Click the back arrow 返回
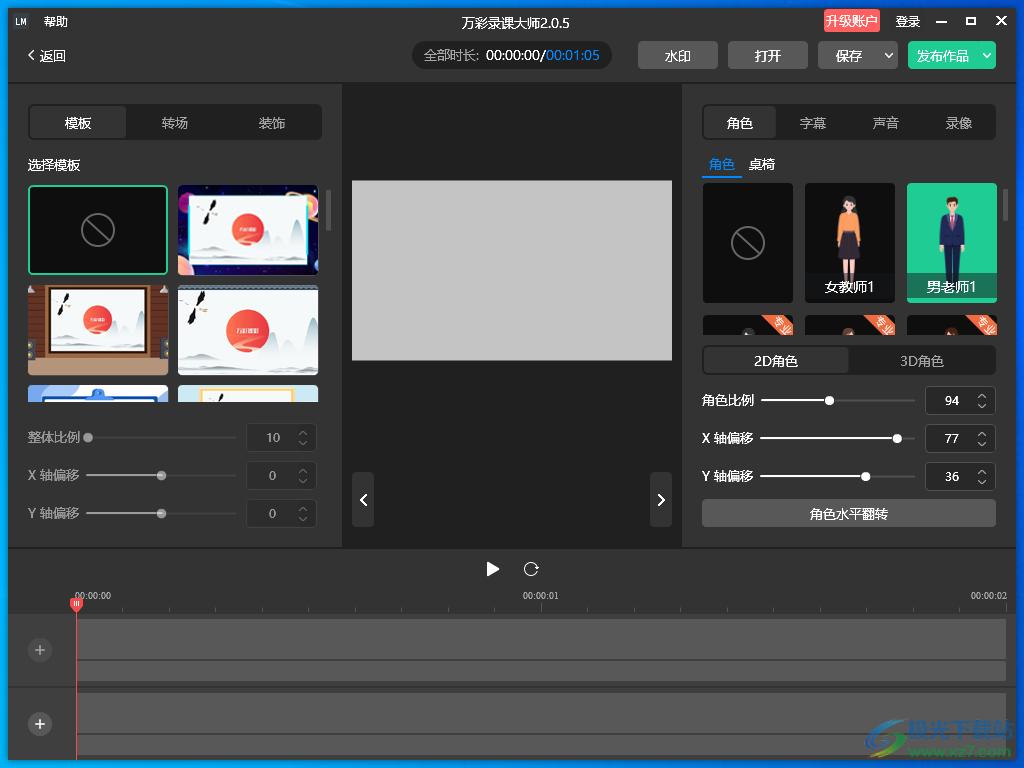Image resolution: width=1024 pixels, height=768 pixels. point(46,56)
